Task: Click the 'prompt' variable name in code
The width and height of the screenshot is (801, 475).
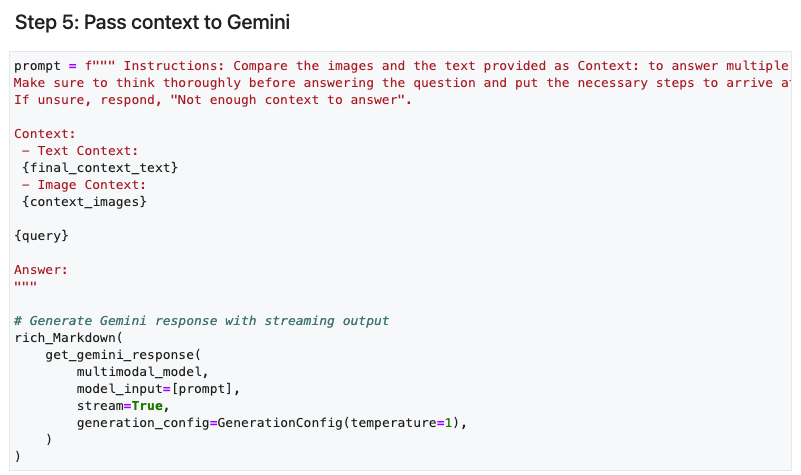Action: click(x=37, y=66)
